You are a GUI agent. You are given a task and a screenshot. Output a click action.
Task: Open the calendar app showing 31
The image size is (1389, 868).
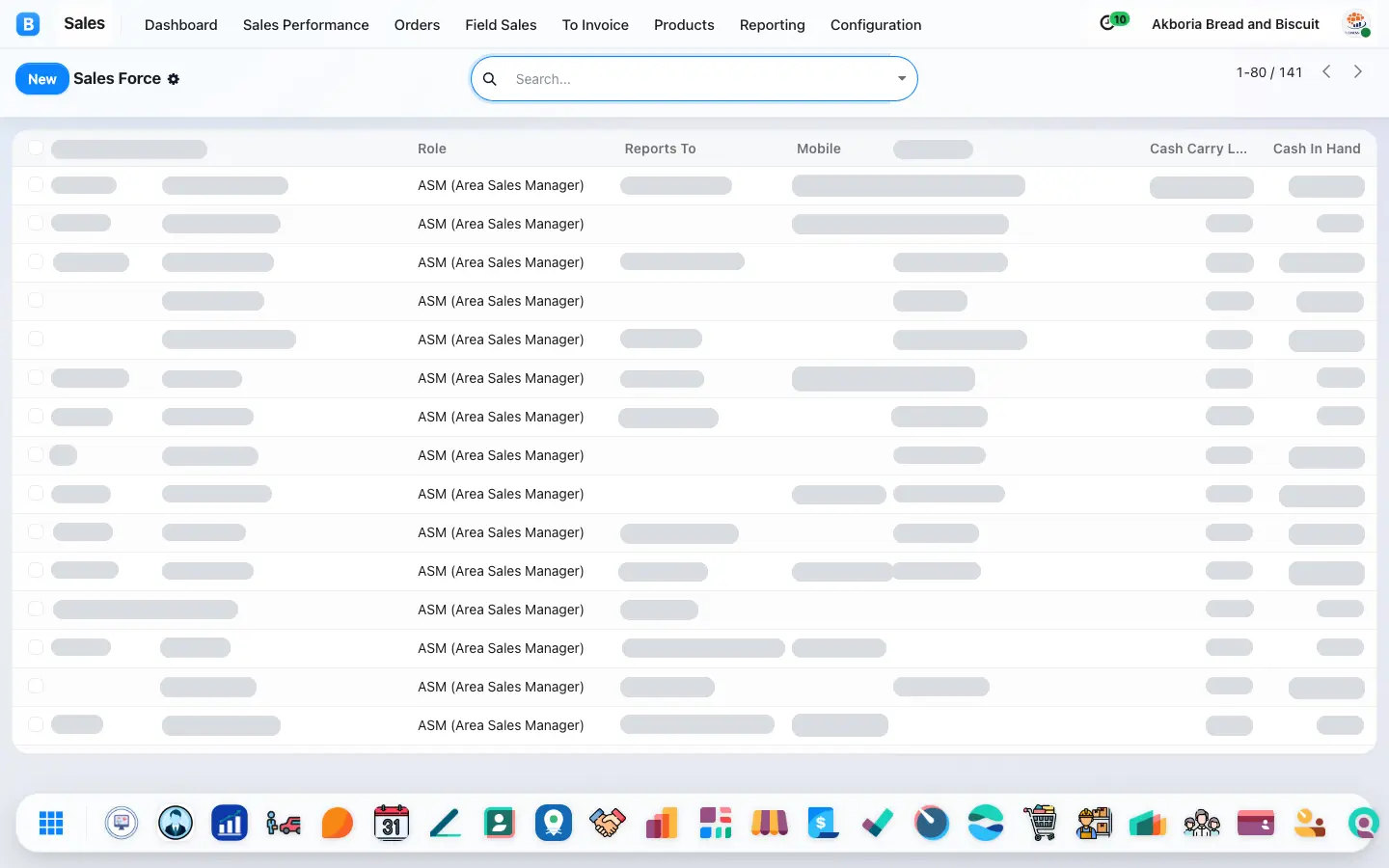[x=392, y=823]
